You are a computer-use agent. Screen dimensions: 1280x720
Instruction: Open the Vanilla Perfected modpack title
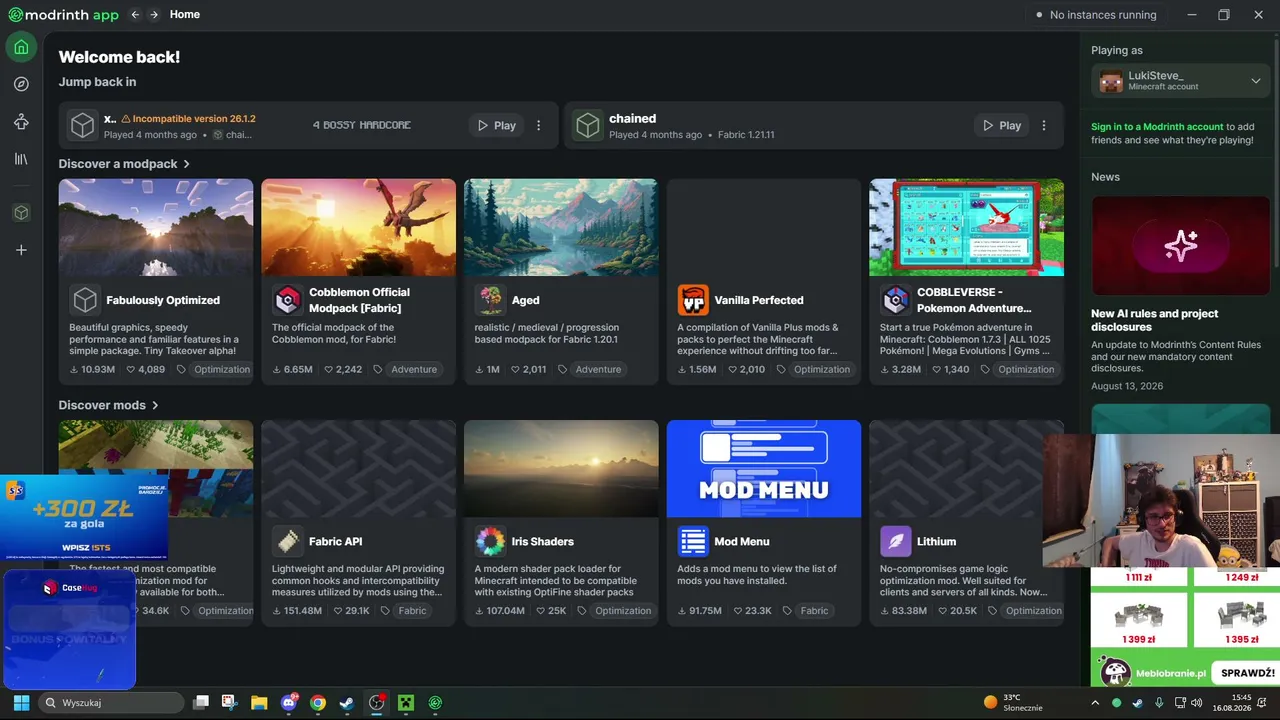pyautogui.click(x=759, y=300)
